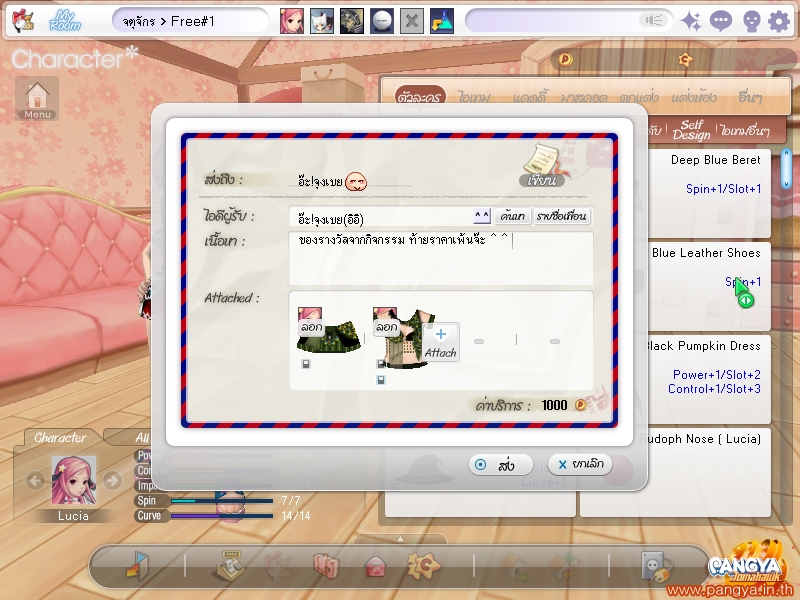The height and width of the screenshot is (600, 800).
Task: Open settings gear icon
Action: [x=779, y=22]
